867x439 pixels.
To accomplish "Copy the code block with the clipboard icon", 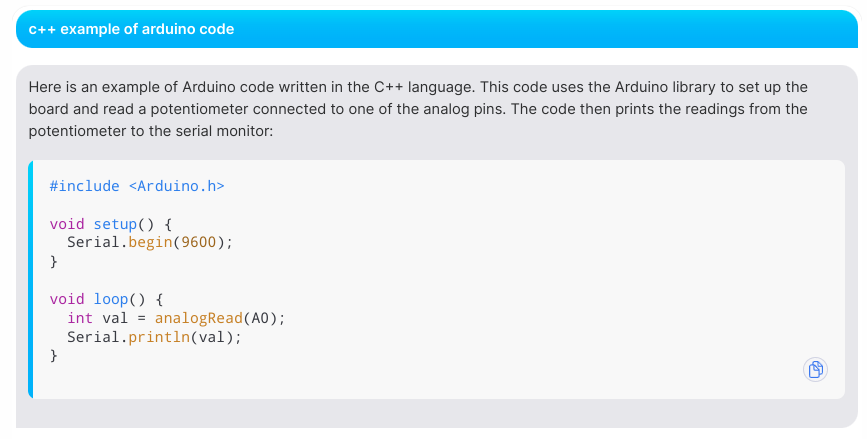I will coord(815,369).
